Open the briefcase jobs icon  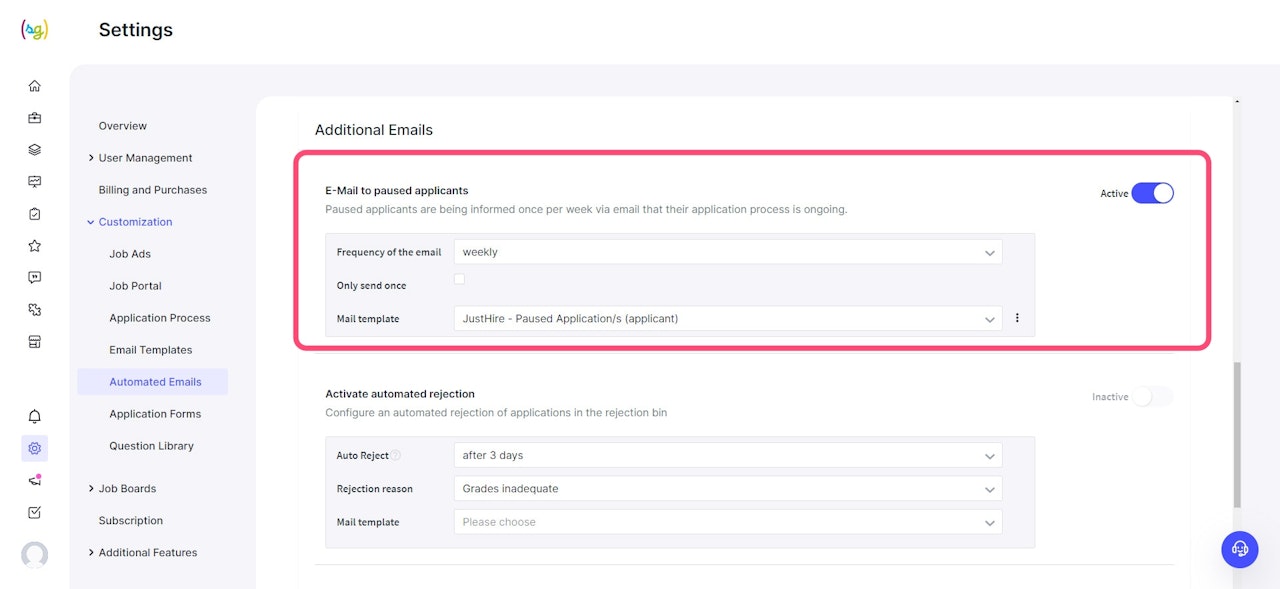pyautogui.click(x=35, y=118)
